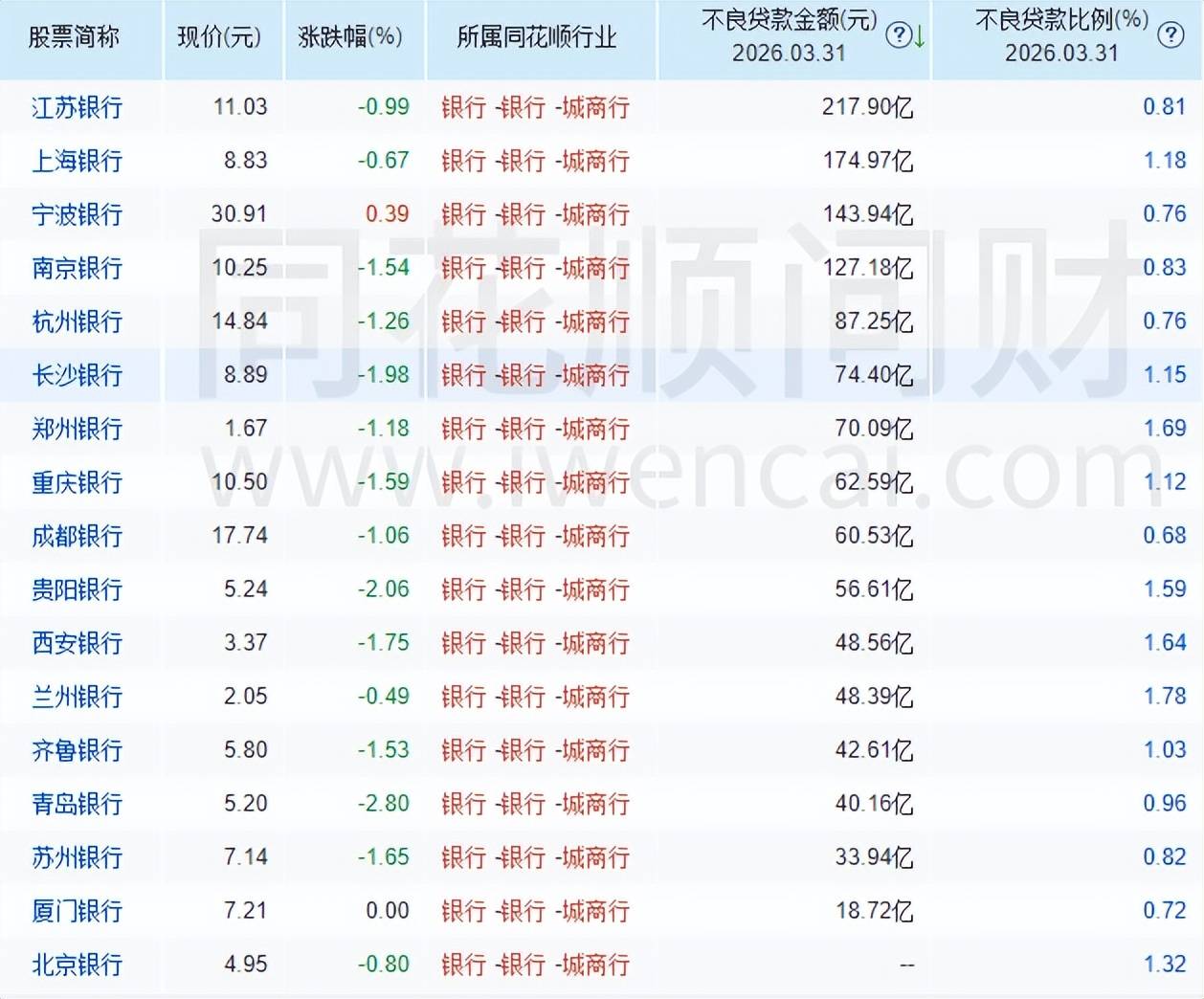Select 宁波银行 price 30.91
The height and width of the screenshot is (999, 1204).
coord(239,213)
